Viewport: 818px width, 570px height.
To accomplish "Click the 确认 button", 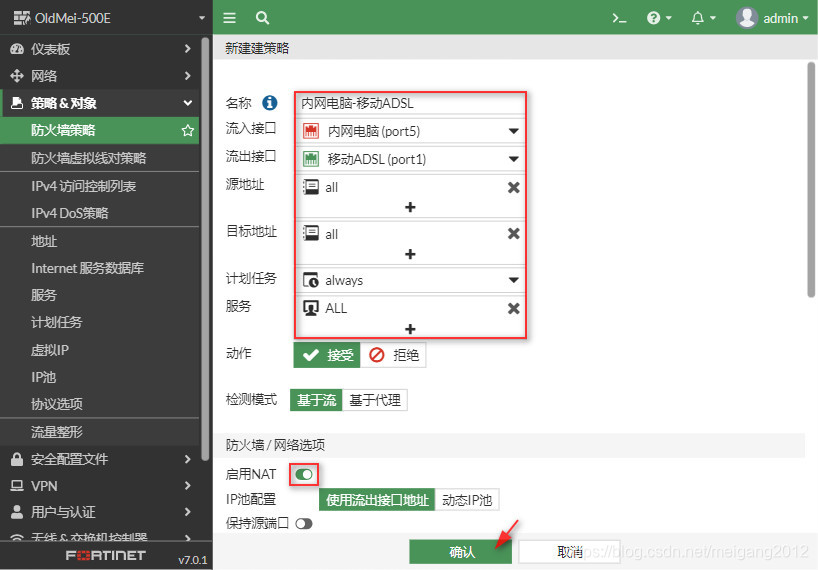I will click(x=461, y=552).
